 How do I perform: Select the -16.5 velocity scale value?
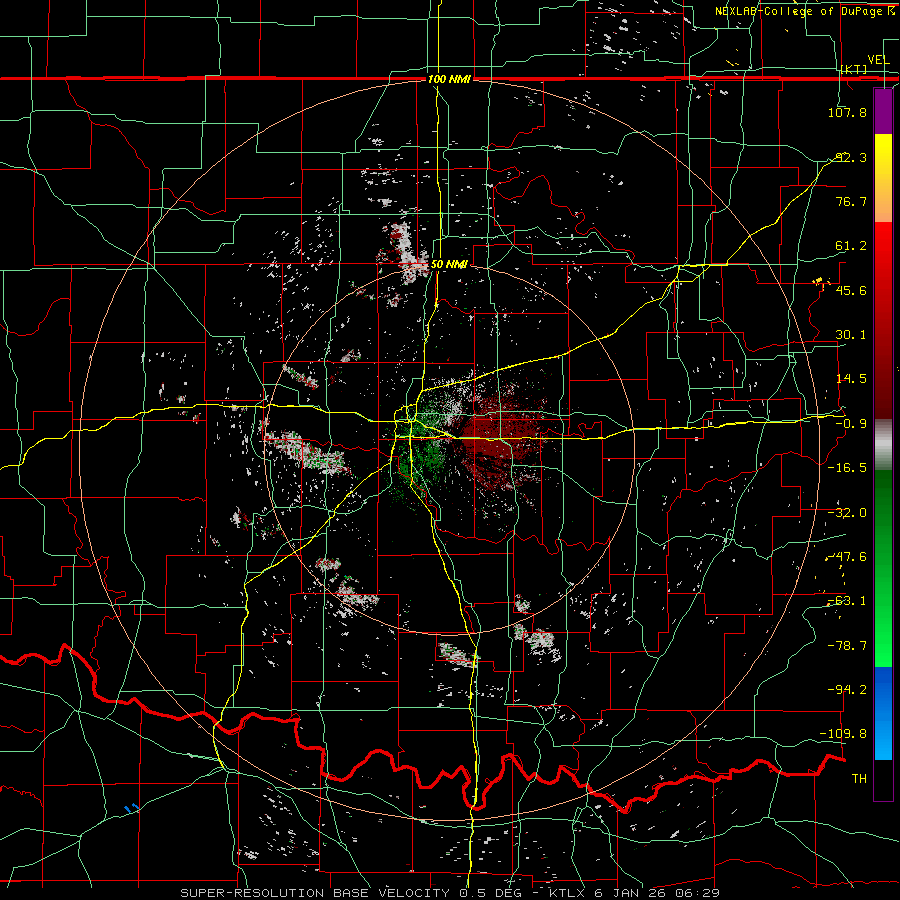[847, 468]
